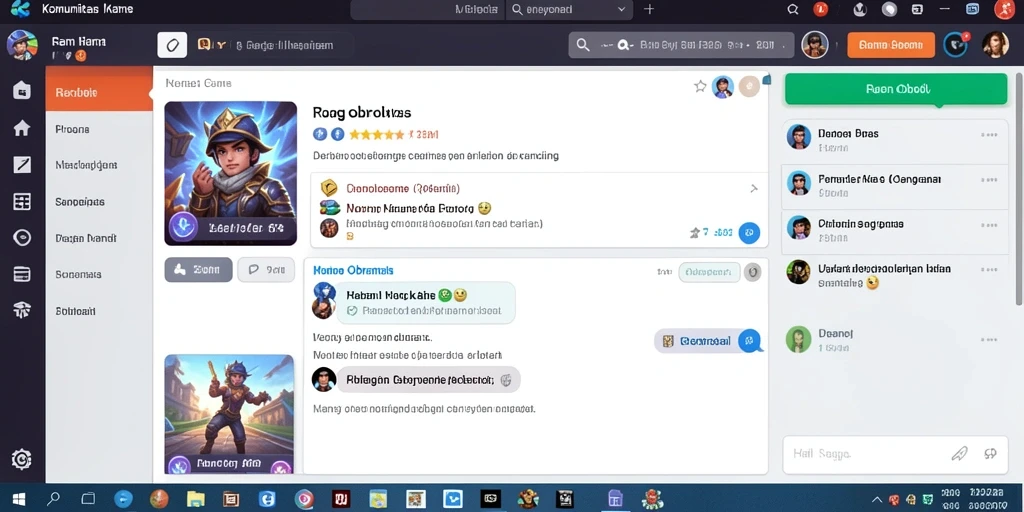Select the orange Renbole sidebar tab
Screen dimensions: 1024x512
coord(99,93)
